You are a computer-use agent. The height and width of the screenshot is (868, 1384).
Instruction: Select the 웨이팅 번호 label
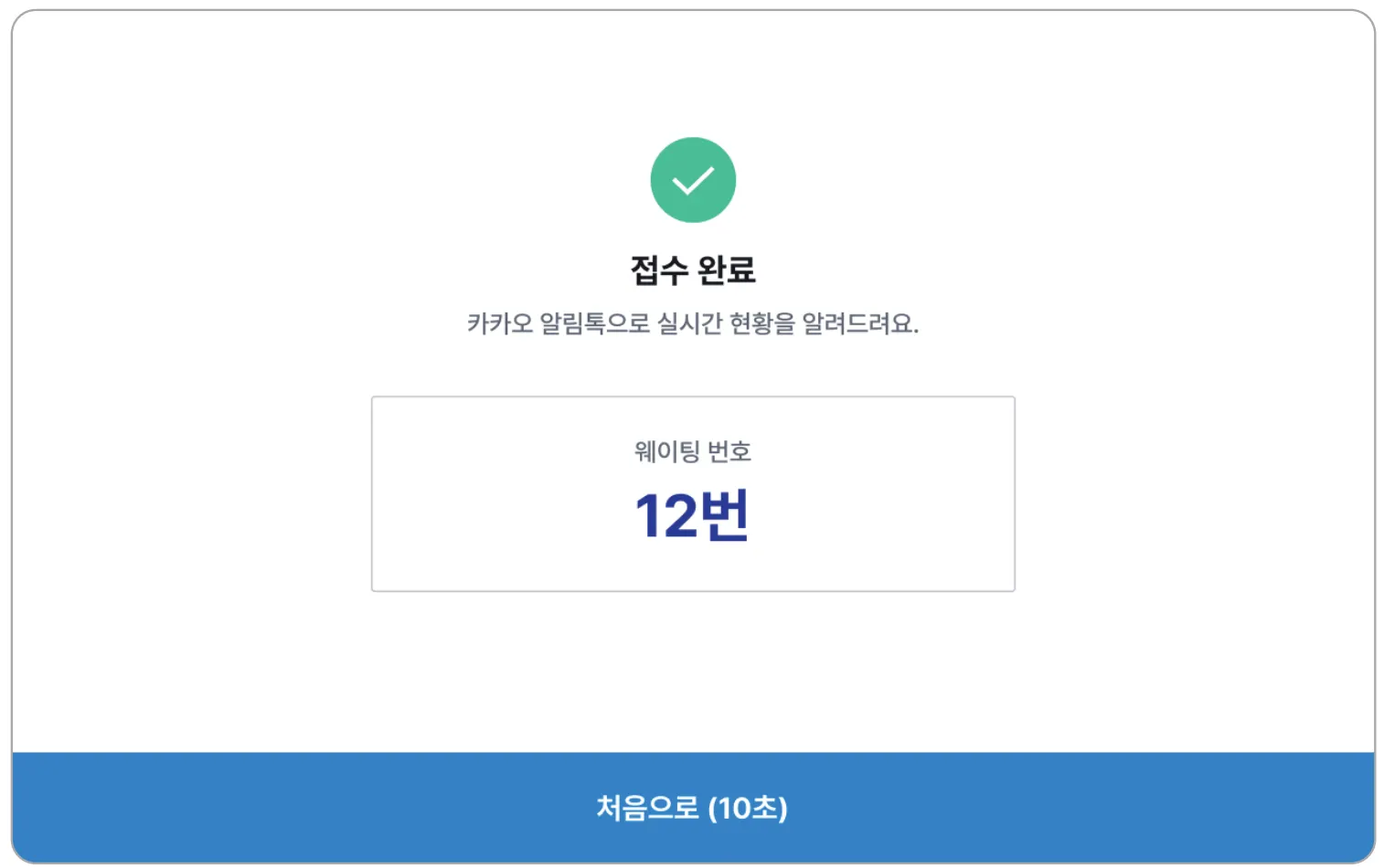click(693, 451)
